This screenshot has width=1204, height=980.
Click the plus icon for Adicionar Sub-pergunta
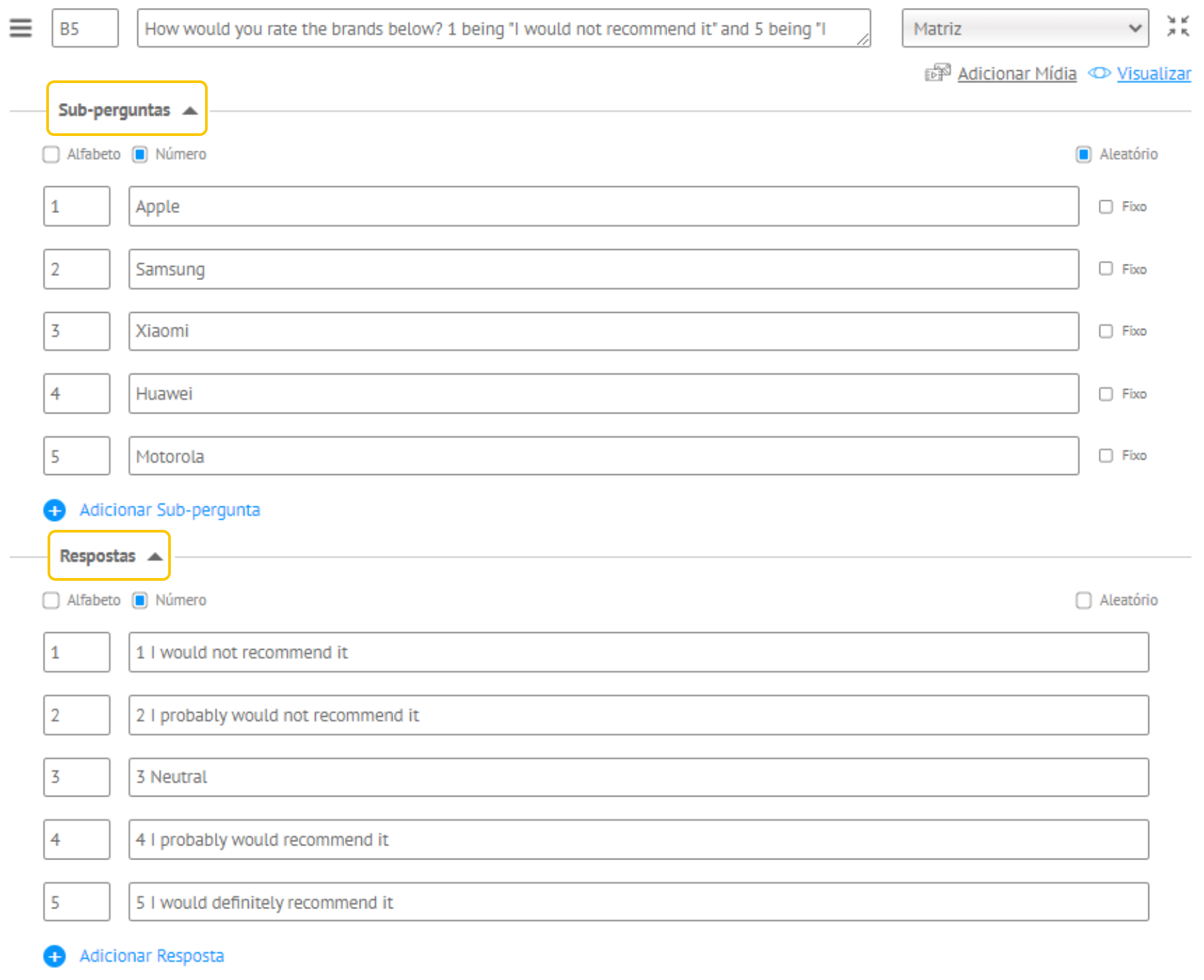[54, 510]
